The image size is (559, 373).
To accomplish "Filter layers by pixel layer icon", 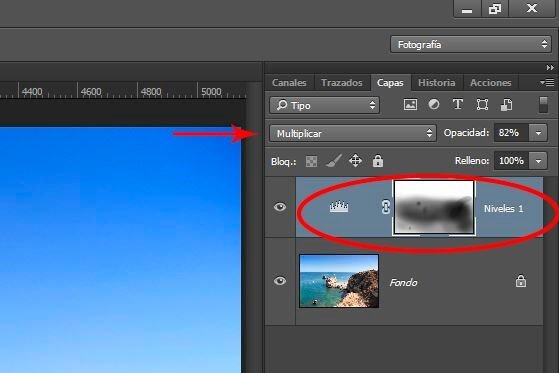I will 410,104.
